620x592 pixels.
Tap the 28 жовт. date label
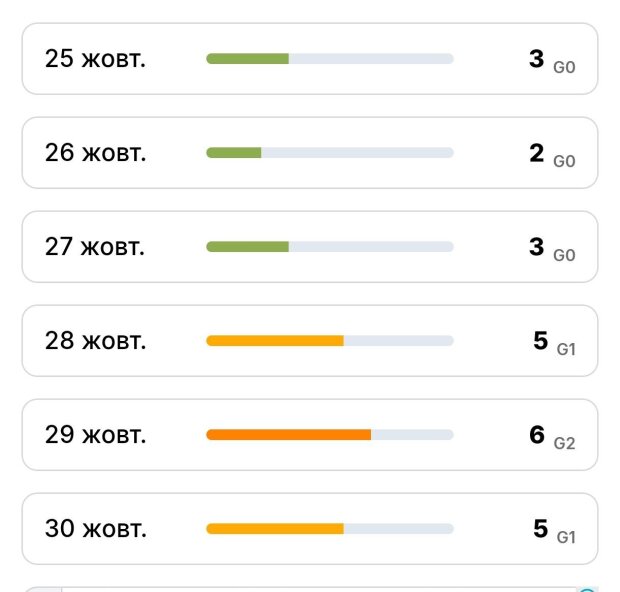(95, 341)
